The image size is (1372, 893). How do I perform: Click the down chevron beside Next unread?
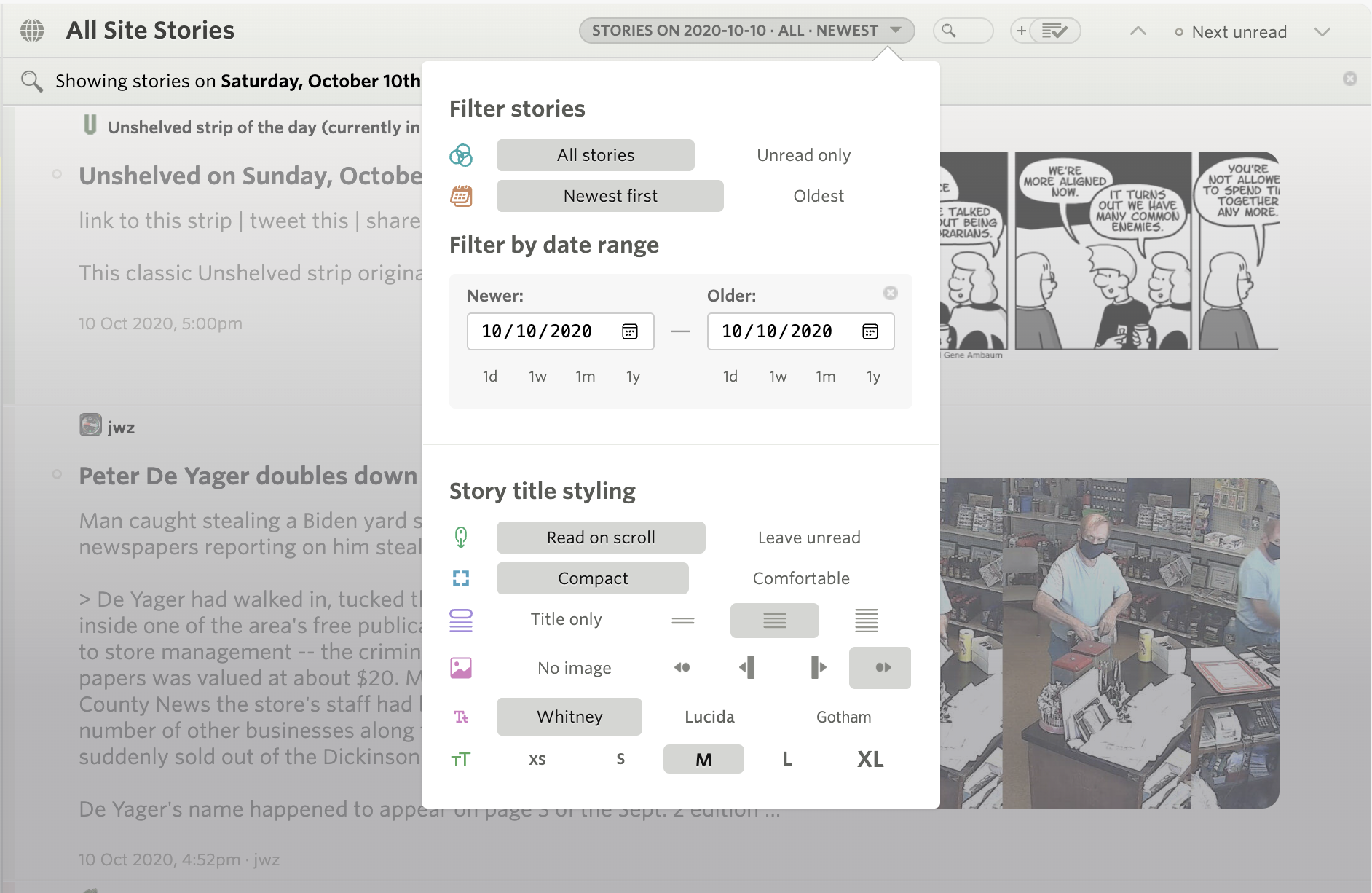pos(1322,31)
